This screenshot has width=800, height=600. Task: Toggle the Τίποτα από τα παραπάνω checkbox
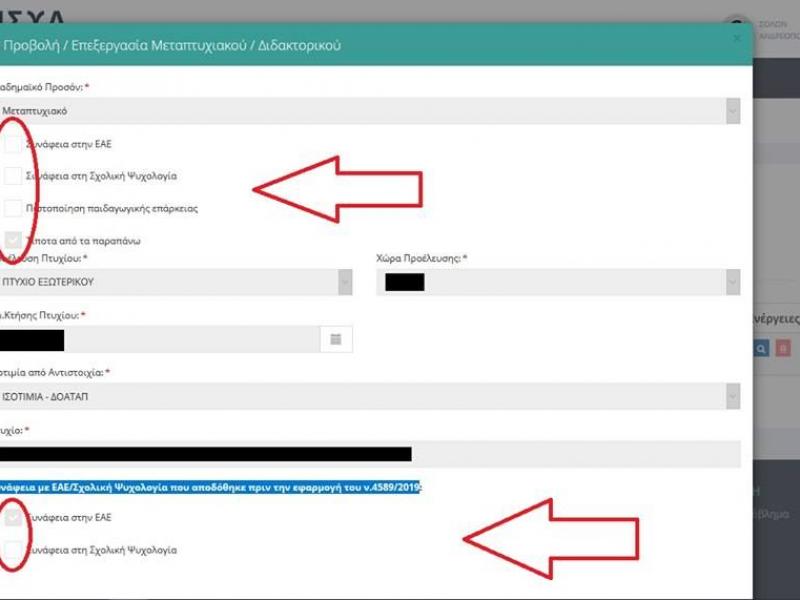(12, 240)
